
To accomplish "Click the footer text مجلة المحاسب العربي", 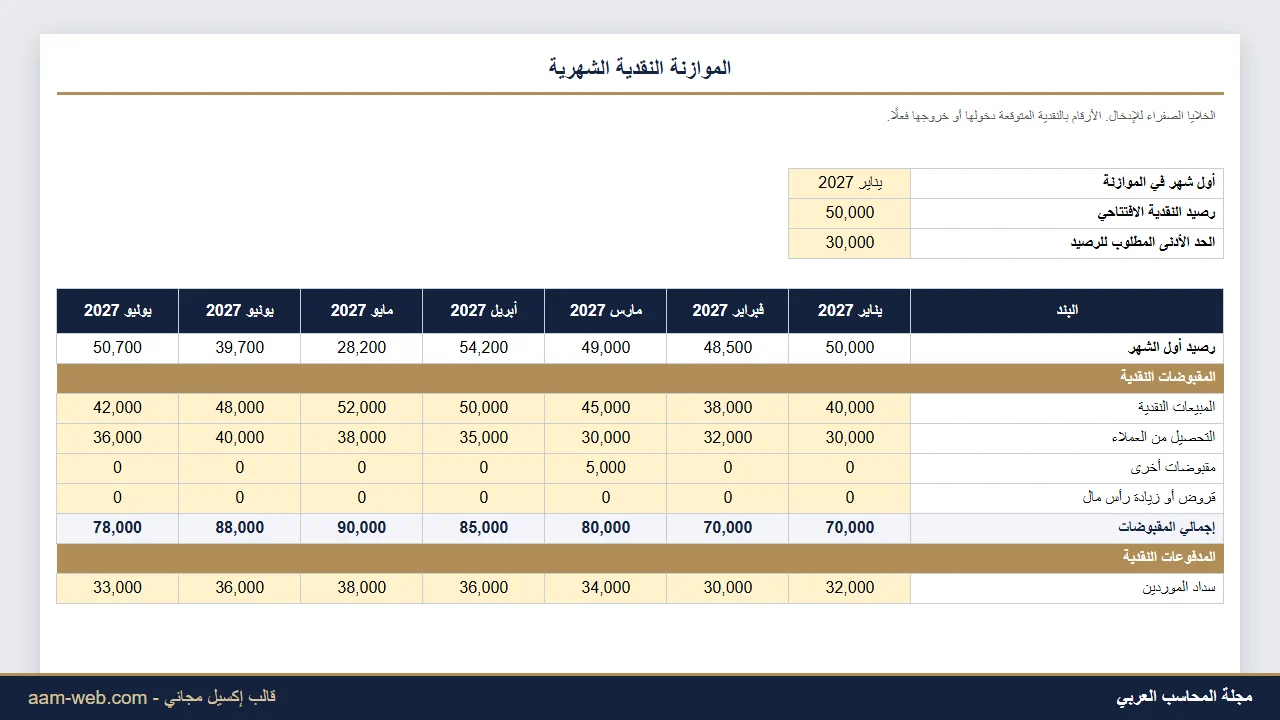I will point(1184,697).
